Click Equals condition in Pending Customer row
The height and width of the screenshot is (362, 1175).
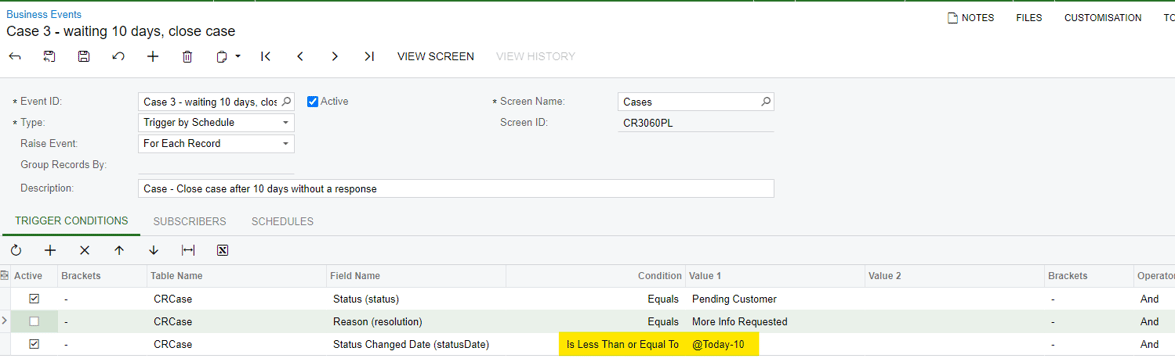click(x=596, y=299)
